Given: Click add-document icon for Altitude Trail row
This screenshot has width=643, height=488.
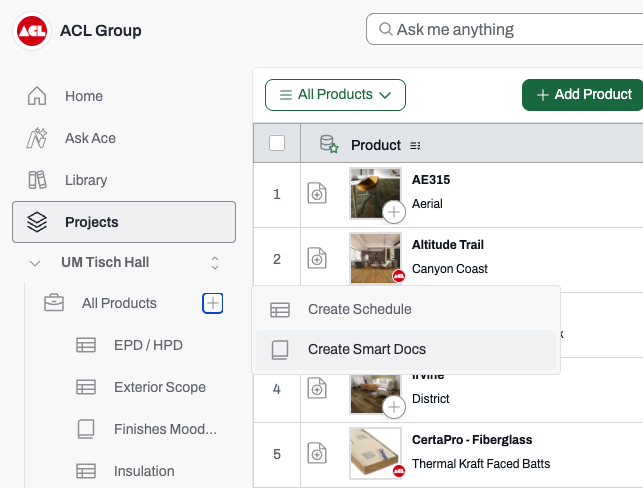Looking at the screenshot, I should [x=317, y=258].
